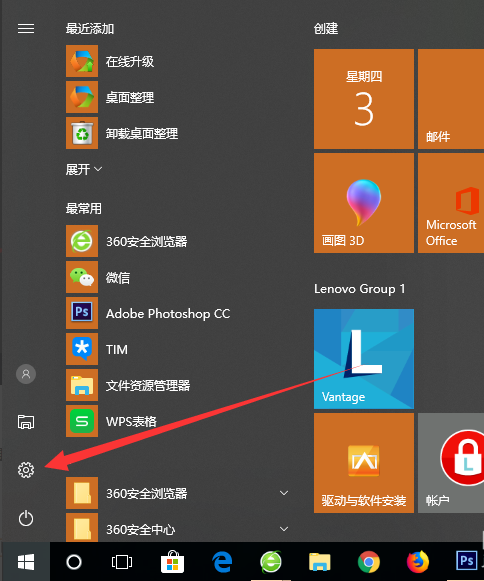Open the Microsoft Office tile
The width and height of the screenshot is (484, 581).
click(x=451, y=203)
